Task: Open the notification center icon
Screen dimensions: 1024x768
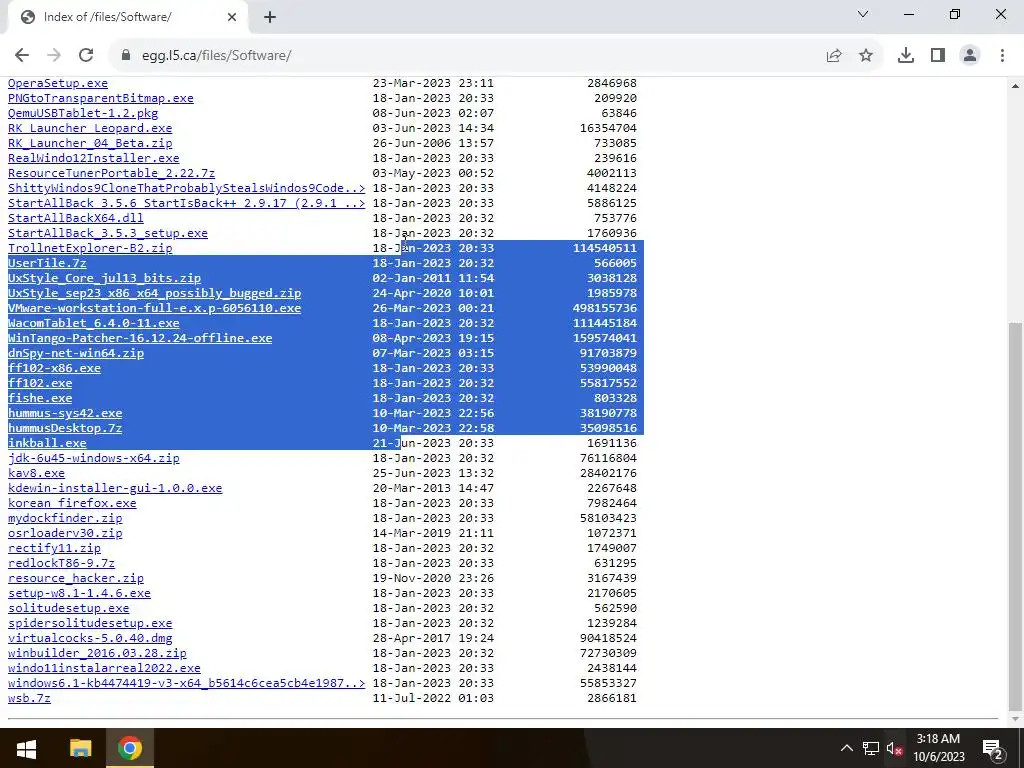Action: [993, 748]
